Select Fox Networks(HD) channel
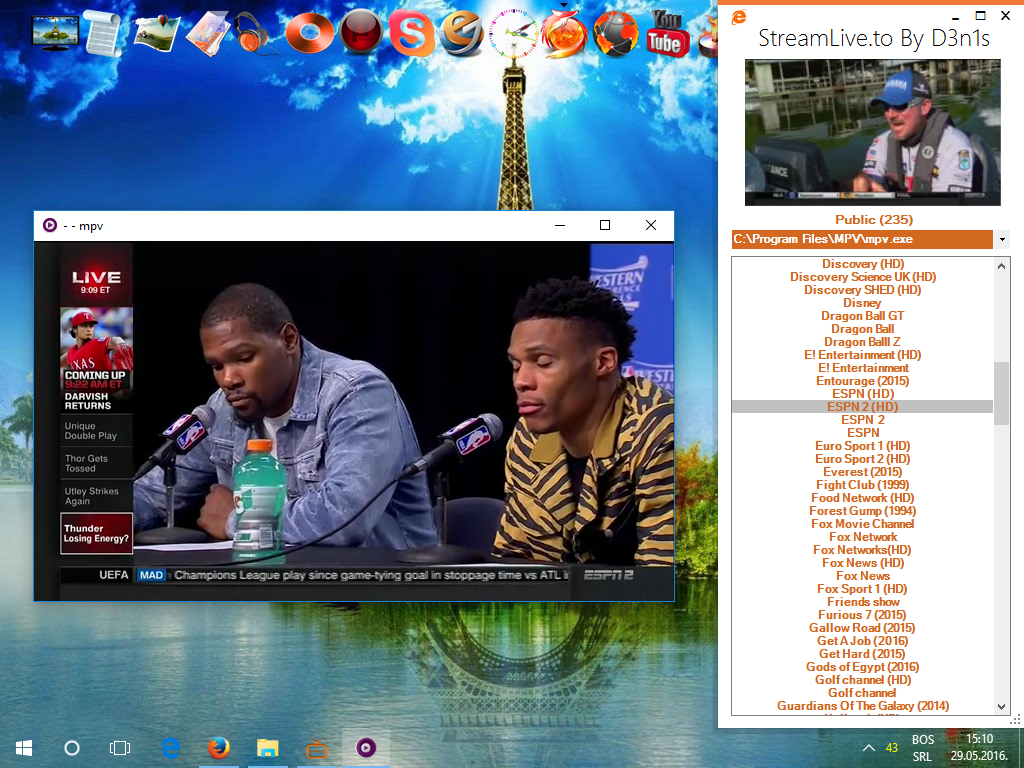The image size is (1024, 768). [x=863, y=551]
